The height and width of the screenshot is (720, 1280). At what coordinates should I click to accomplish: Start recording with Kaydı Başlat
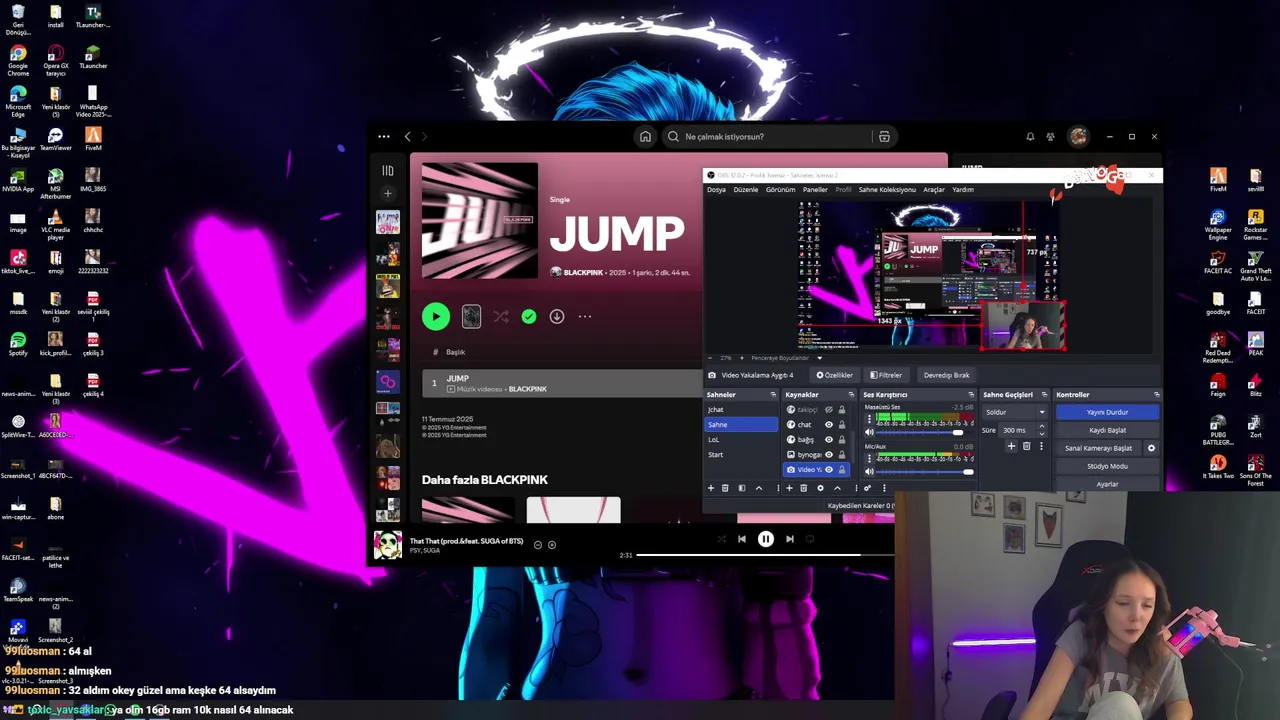tap(1107, 430)
